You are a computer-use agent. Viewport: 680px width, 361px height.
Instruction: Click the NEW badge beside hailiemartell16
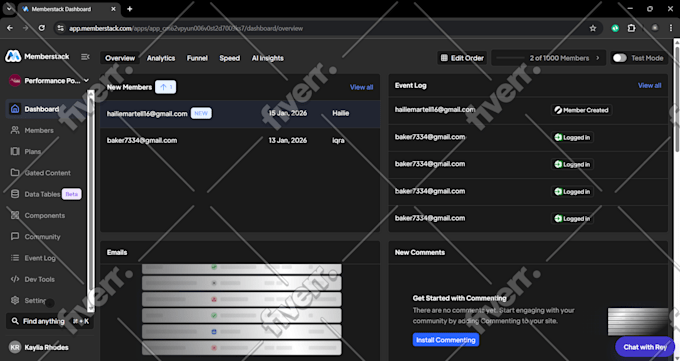click(x=201, y=113)
